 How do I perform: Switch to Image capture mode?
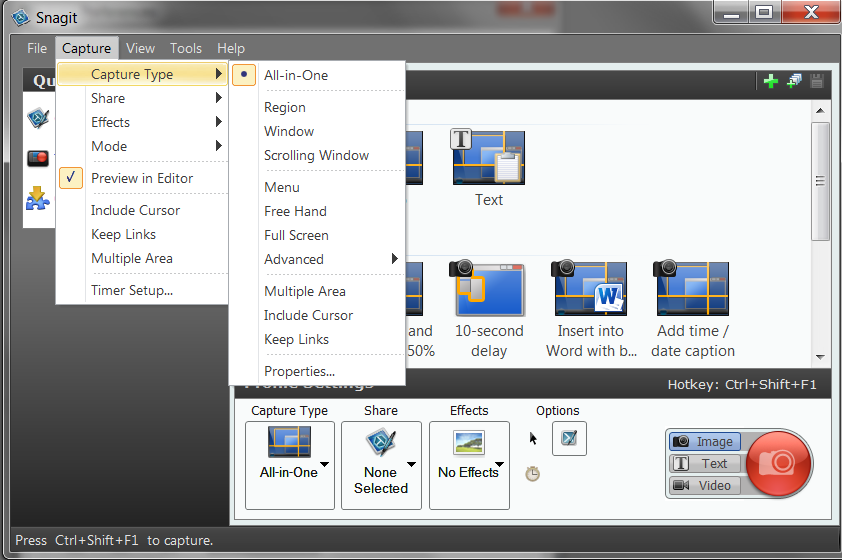click(x=705, y=441)
